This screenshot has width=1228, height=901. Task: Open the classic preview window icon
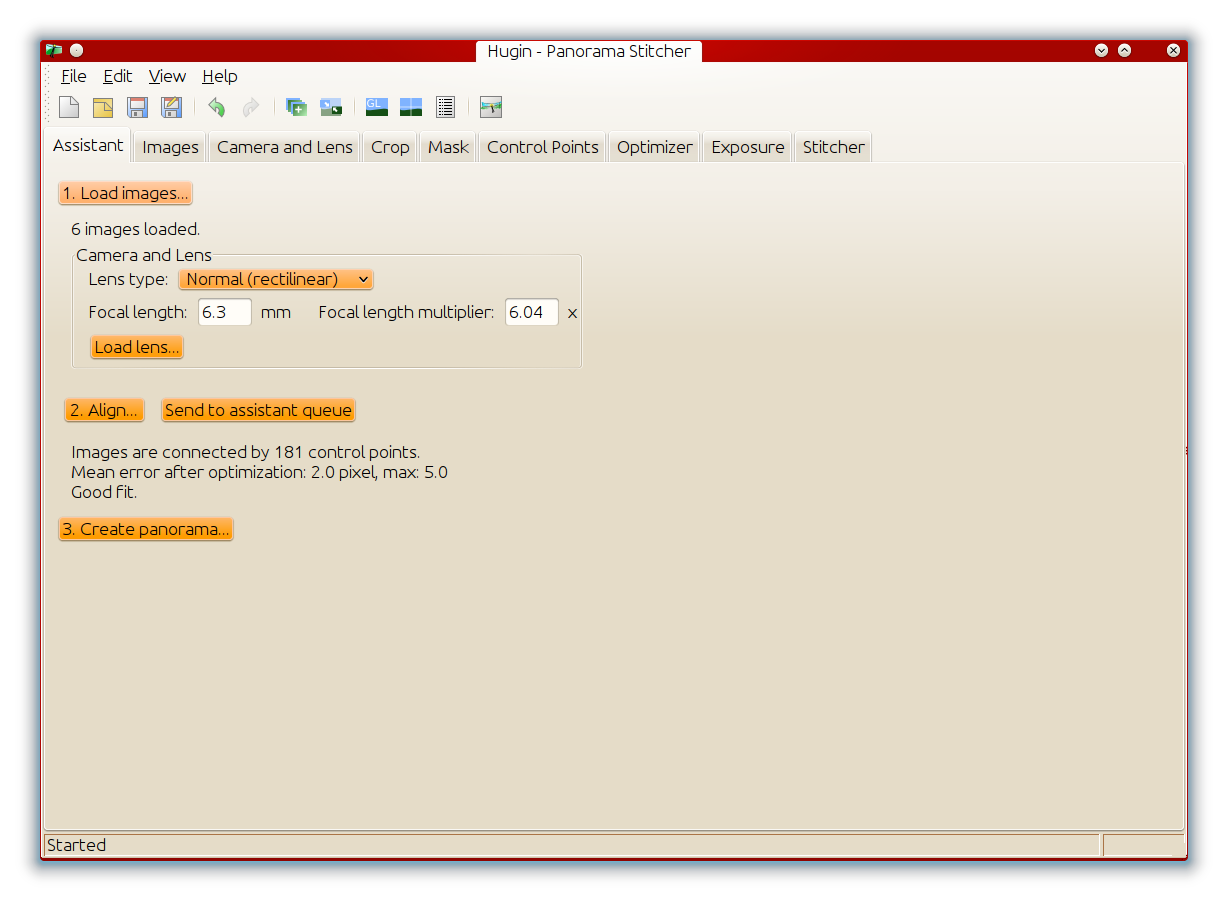(410, 107)
